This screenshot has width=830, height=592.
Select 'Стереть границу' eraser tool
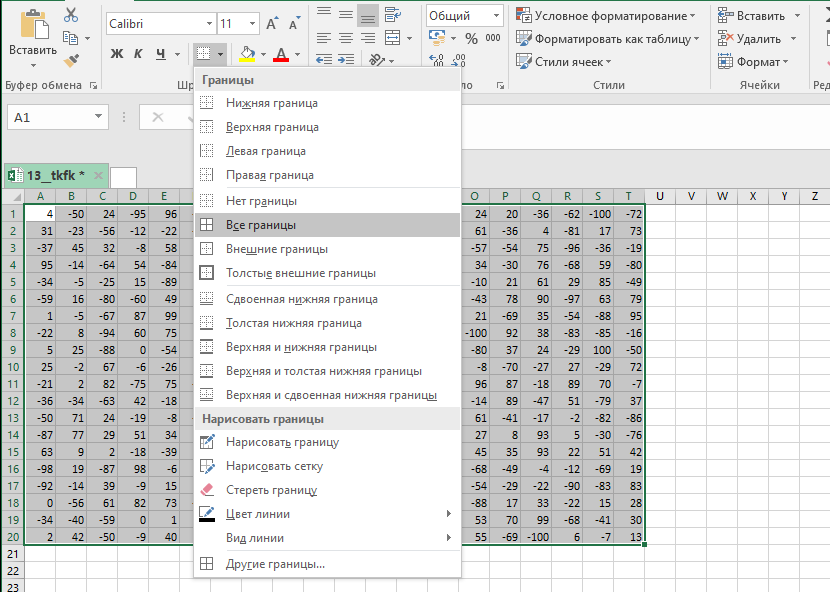(272, 490)
